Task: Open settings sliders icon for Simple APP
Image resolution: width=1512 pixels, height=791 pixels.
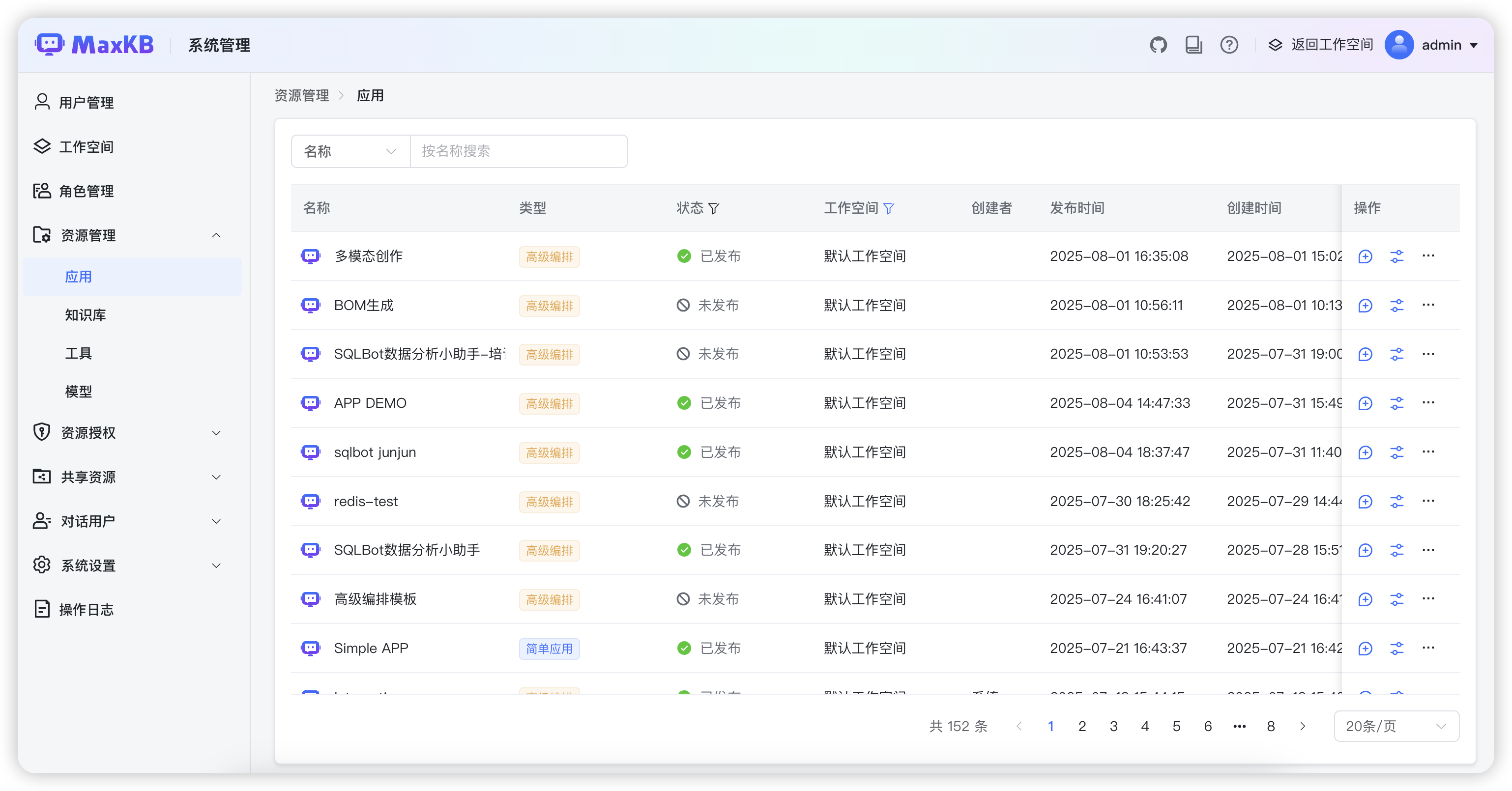Action: pyautogui.click(x=1397, y=649)
